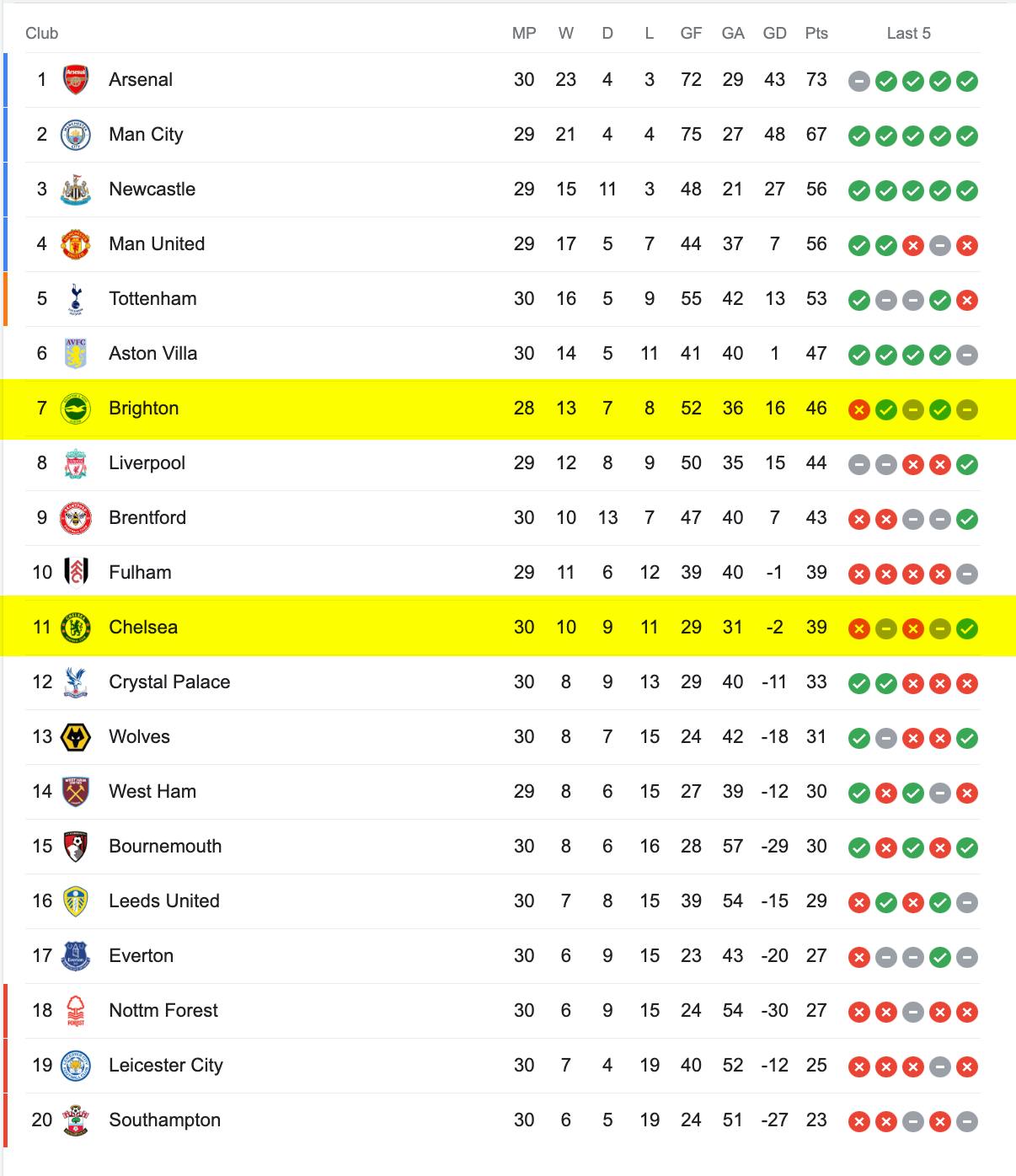Tap the Liverpool crest icon
Image resolution: width=1016 pixels, height=1176 pixels.
coord(76,463)
